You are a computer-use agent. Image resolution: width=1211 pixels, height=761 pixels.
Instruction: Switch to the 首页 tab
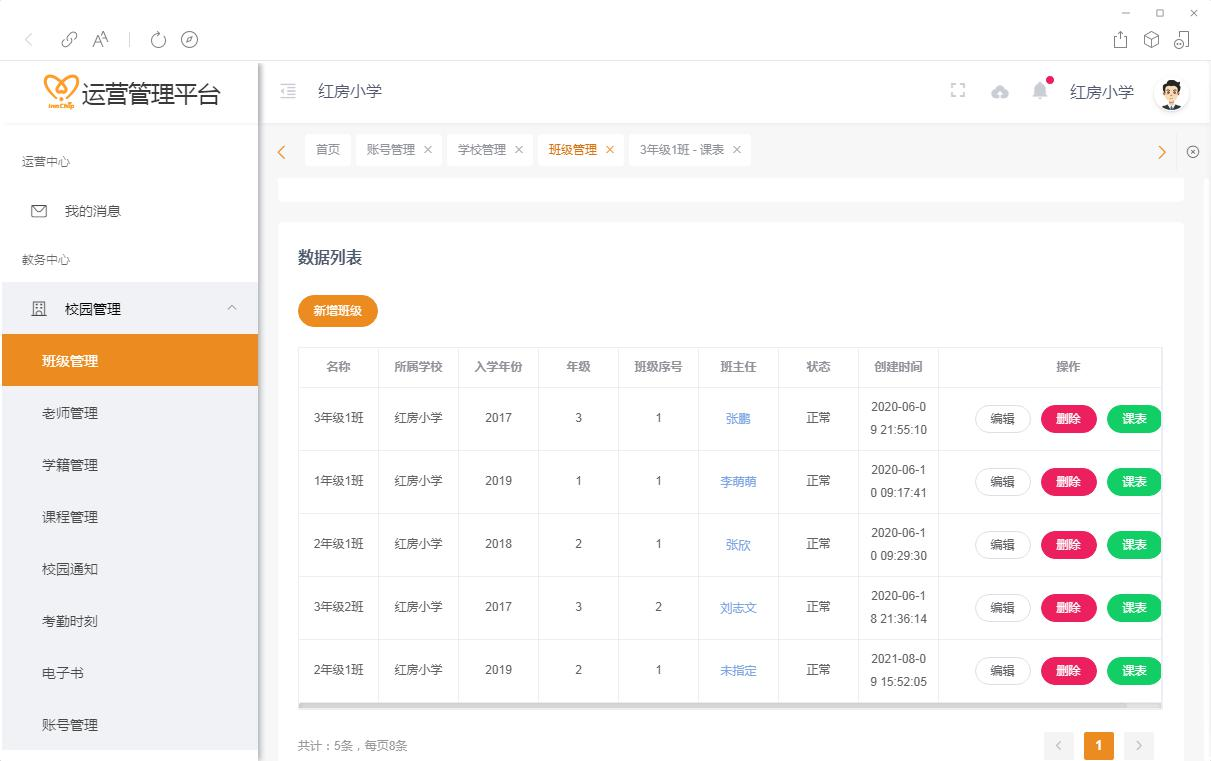click(x=328, y=150)
